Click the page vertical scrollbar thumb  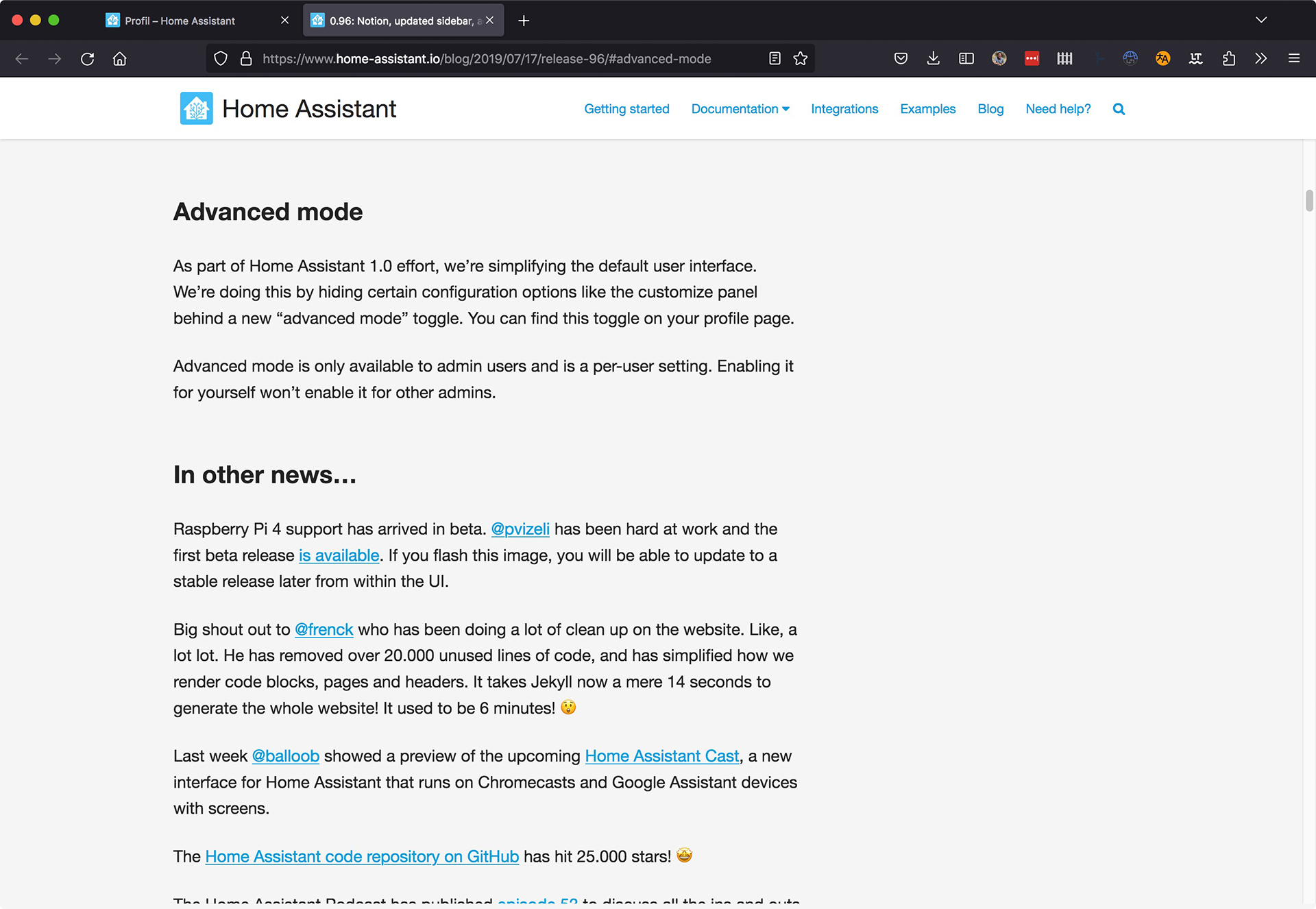[1308, 201]
